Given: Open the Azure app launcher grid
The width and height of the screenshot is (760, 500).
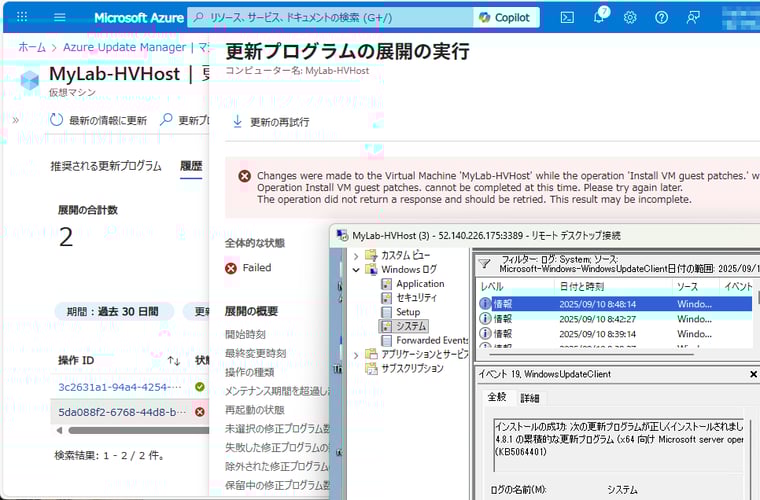Looking at the screenshot, I should (22, 17).
